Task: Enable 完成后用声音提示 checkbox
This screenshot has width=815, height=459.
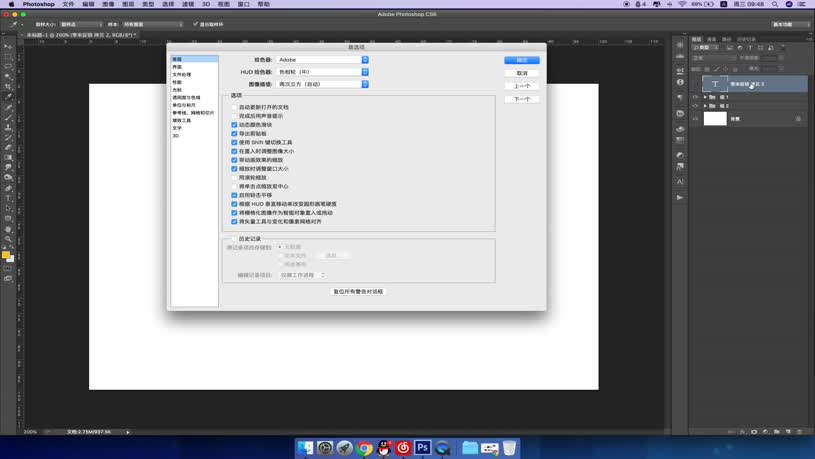Action: (234, 116)
